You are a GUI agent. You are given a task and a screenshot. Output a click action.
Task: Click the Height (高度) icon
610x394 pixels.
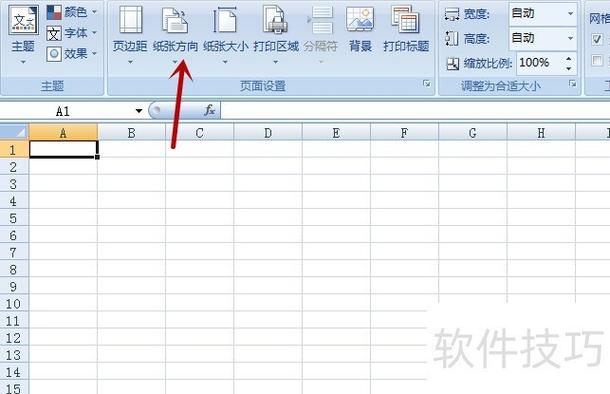[x=452, y=39]
